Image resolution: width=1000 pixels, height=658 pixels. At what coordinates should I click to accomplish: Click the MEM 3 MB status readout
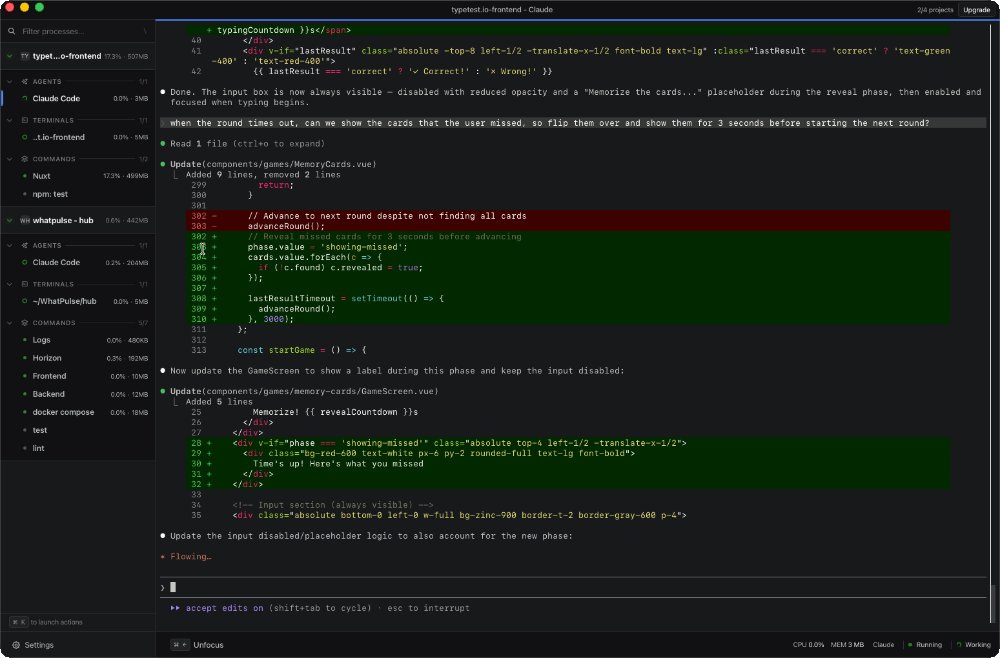point(848,645)
